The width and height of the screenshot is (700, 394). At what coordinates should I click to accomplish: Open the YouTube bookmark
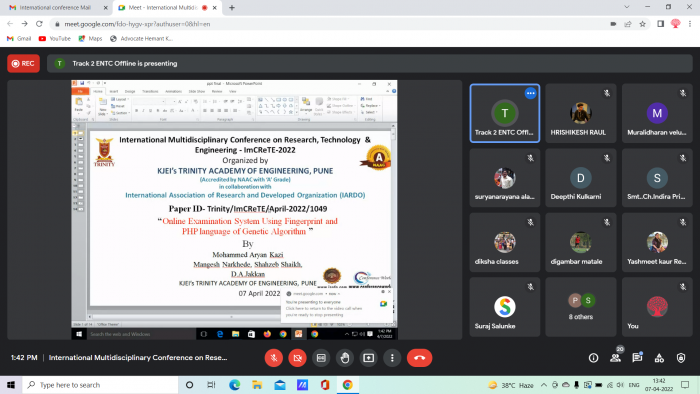click(54, 39)
